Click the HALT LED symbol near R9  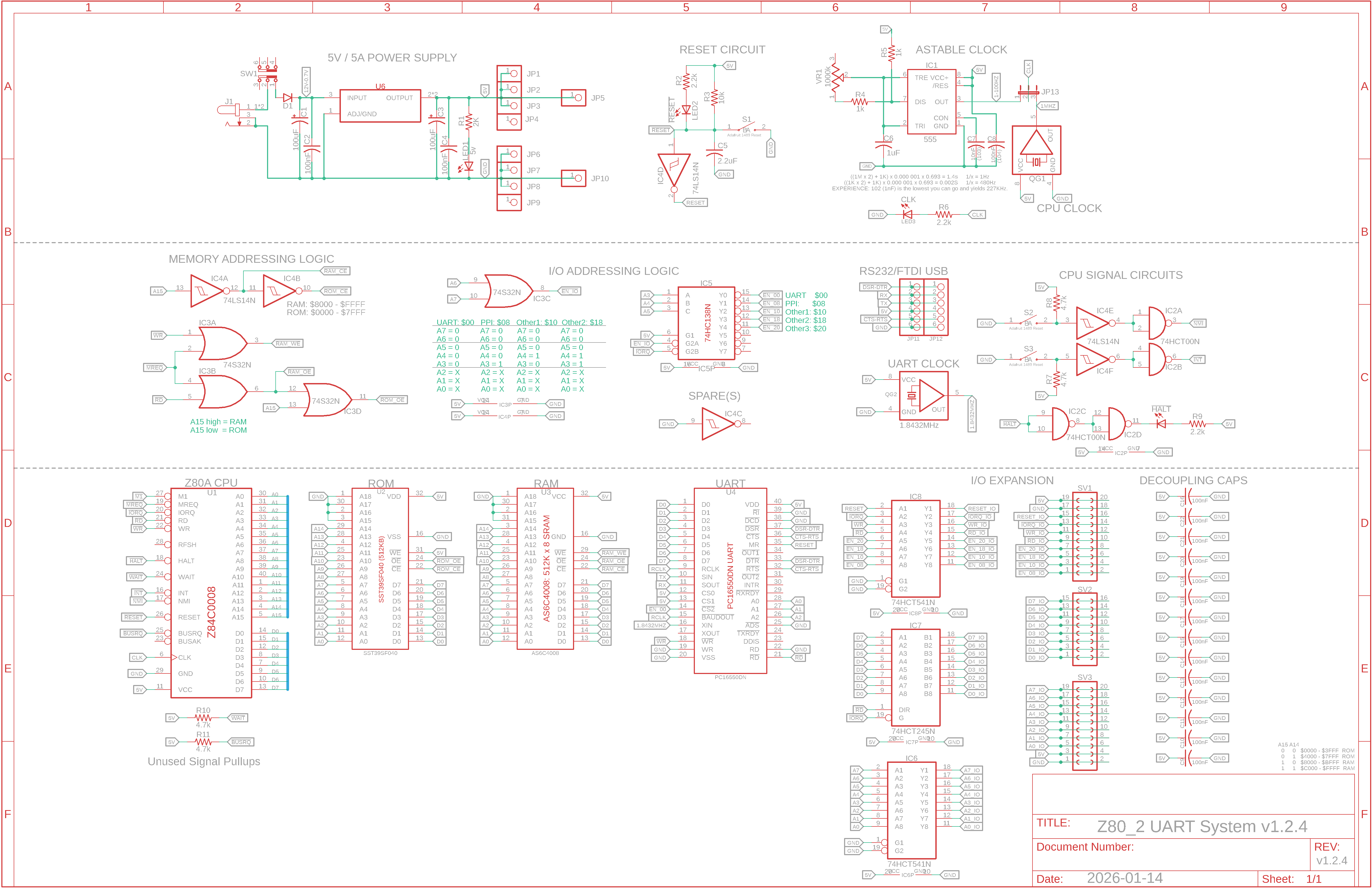point(1161,424)
